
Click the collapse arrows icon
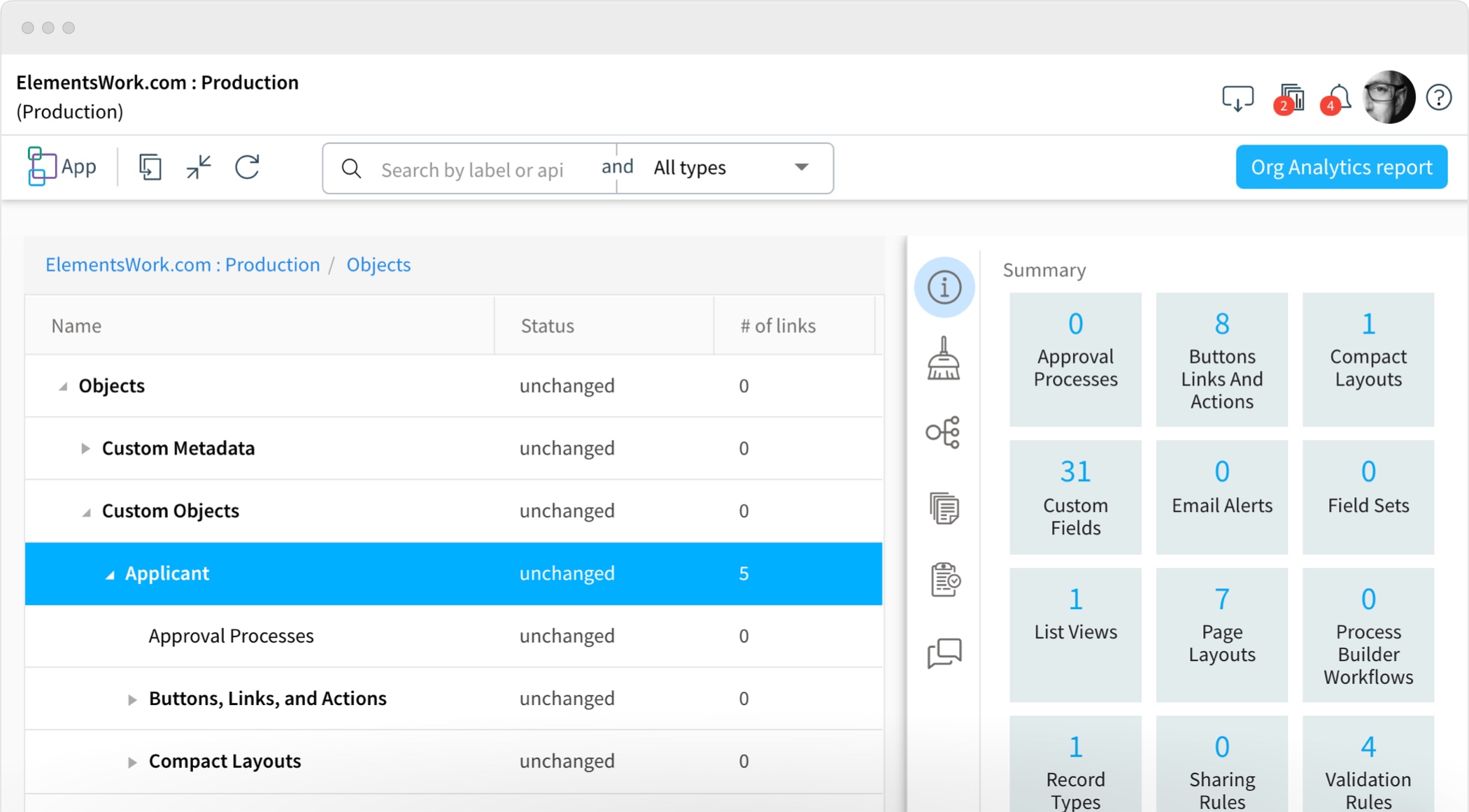tap(199, 168)
